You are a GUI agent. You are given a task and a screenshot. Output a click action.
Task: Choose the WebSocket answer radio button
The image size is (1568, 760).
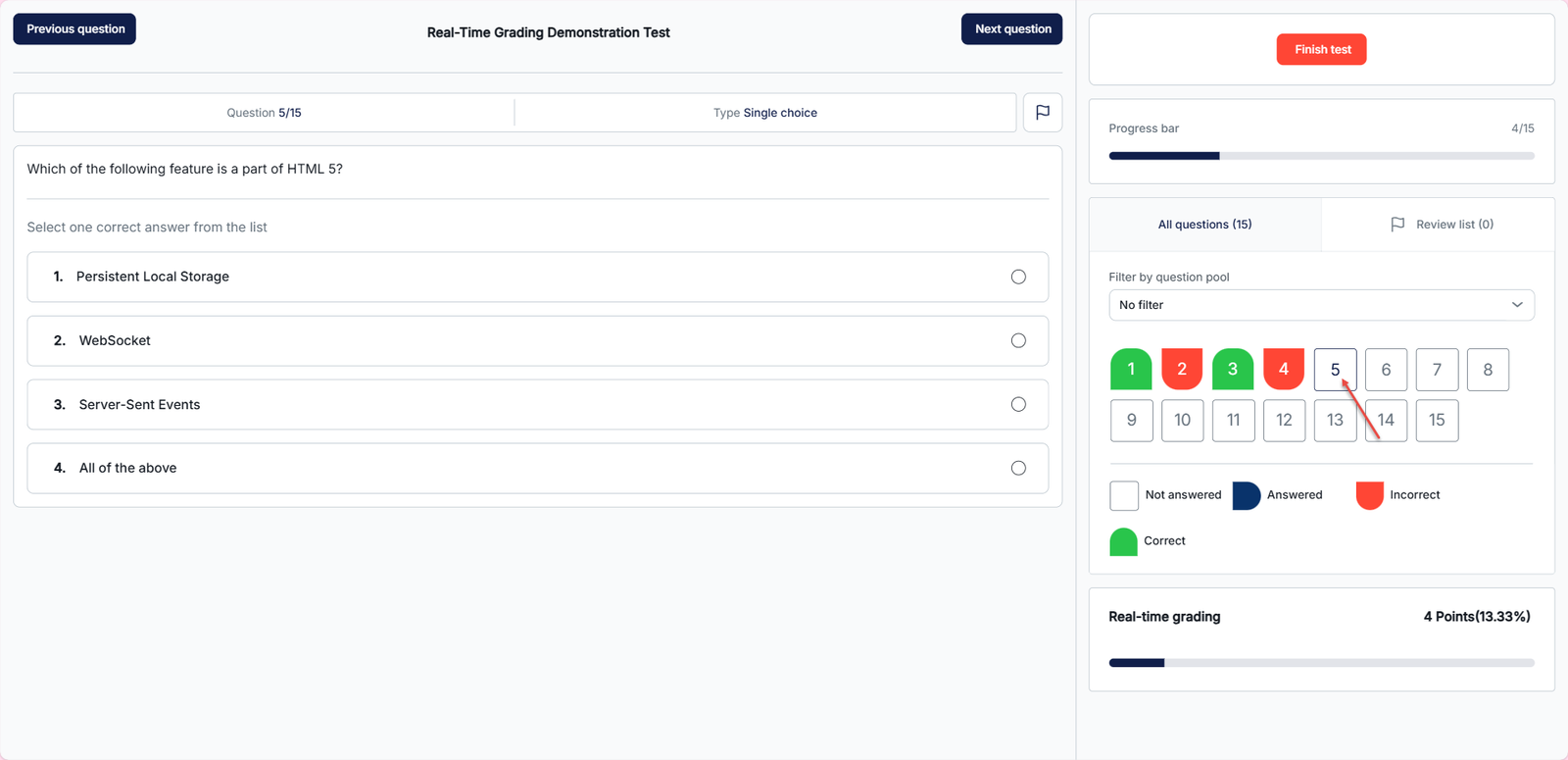(x=1018, y=341)
